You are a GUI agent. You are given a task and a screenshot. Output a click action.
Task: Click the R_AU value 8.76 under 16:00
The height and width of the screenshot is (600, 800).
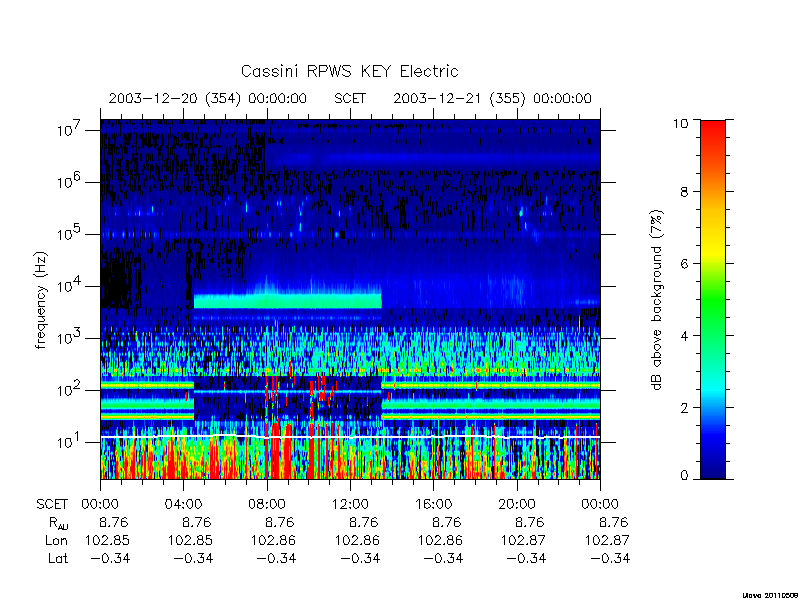pyautogui.click(x=446, y=522)
